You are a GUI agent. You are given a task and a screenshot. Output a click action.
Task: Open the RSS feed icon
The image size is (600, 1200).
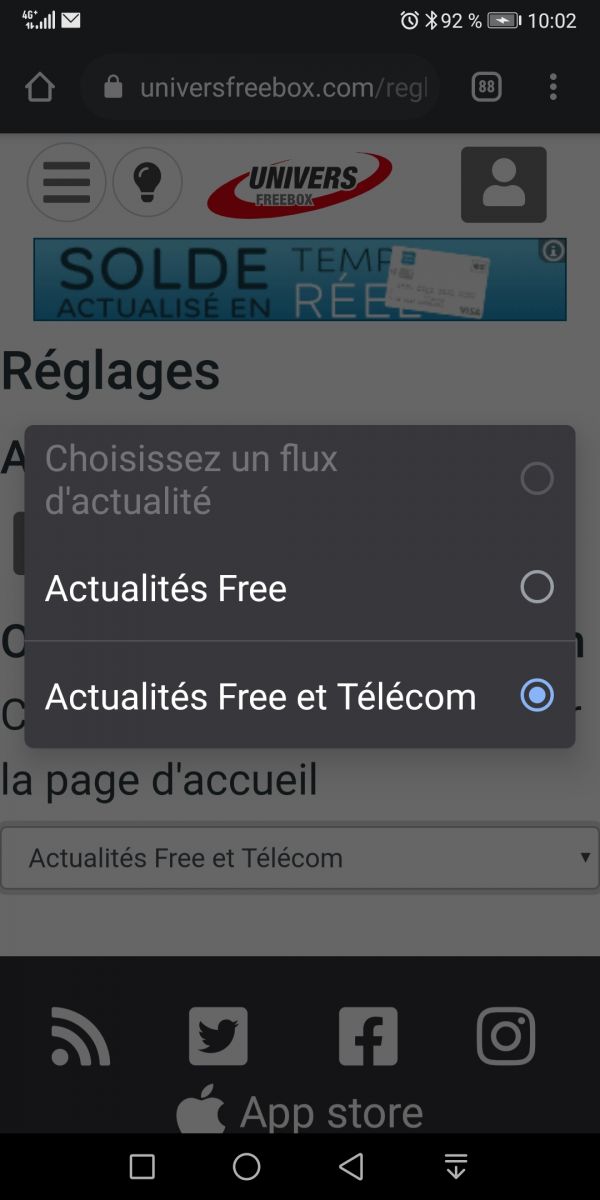[x=80, y=1036]
